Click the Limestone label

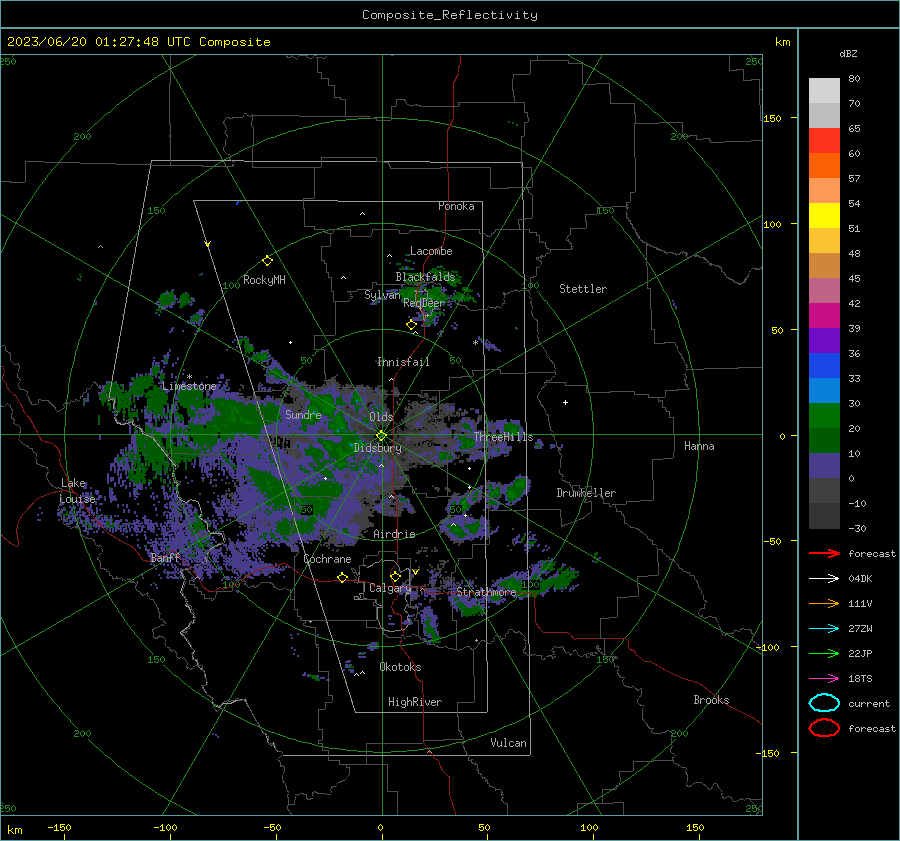click(x=189, y=386)
